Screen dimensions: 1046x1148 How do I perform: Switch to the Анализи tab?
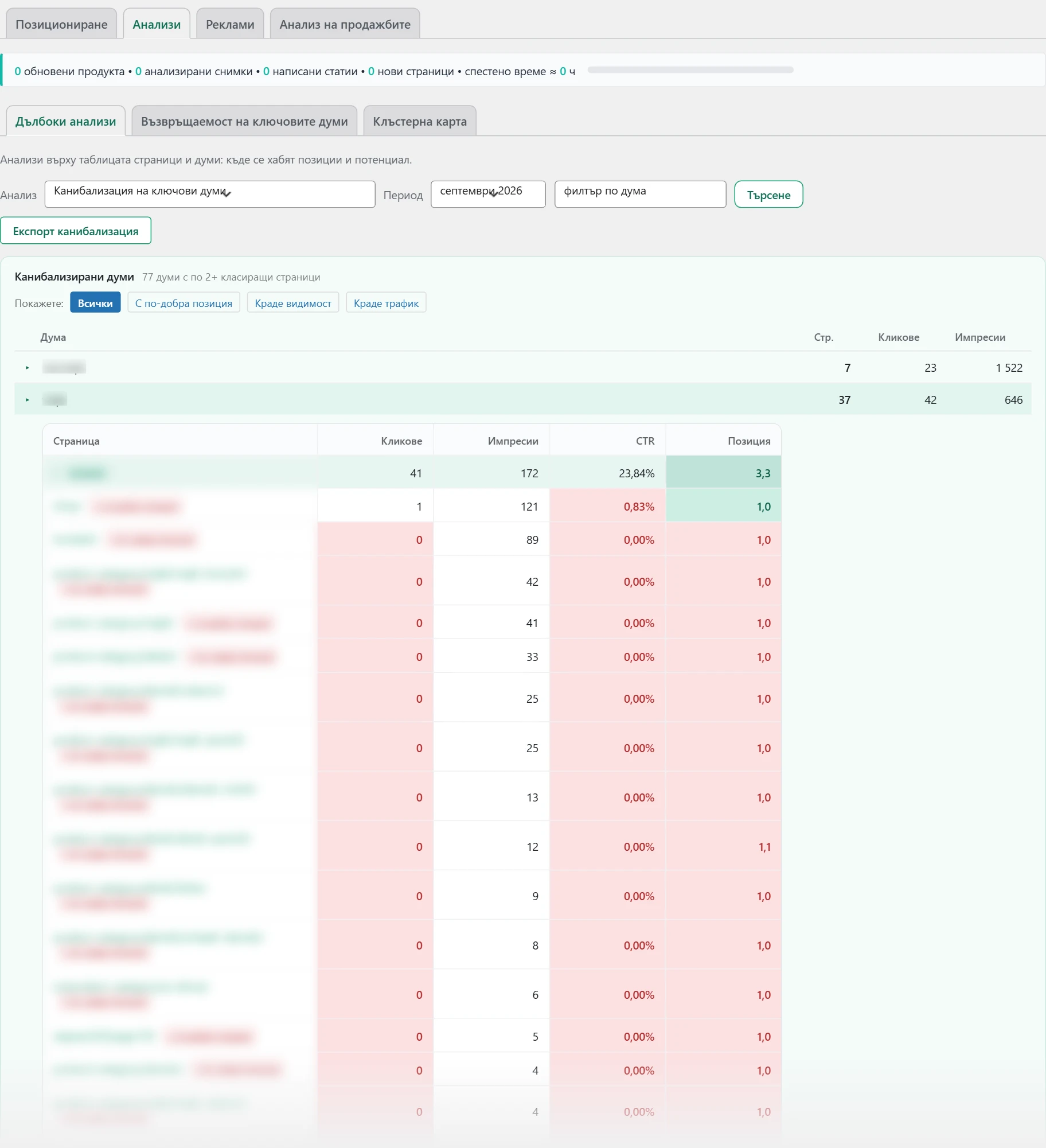click(x=157, y=24)
